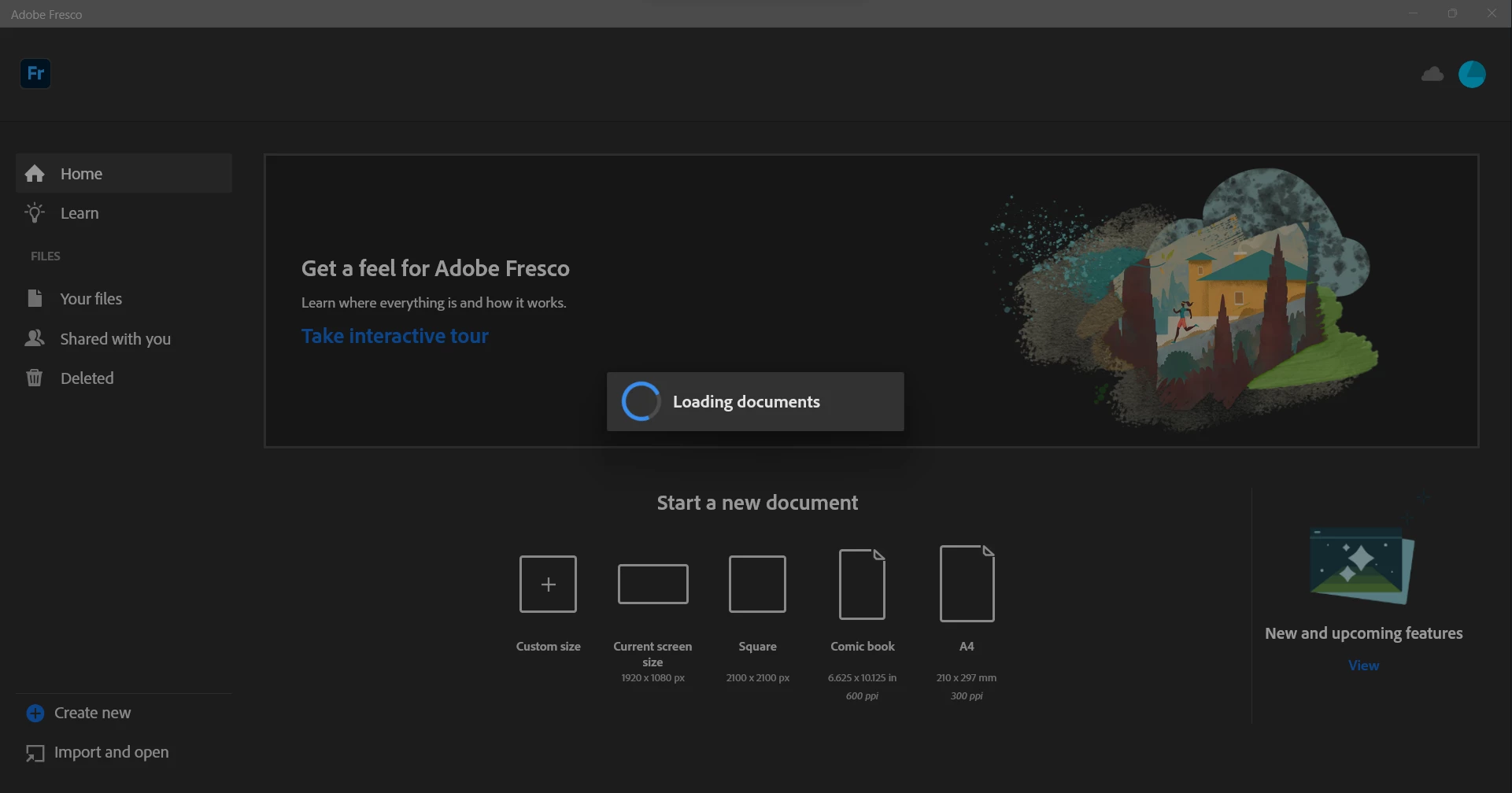This screenshot has height=793, width=1512.
Task: Choose the Square document preset icon
Action: [x=758, y=584]
